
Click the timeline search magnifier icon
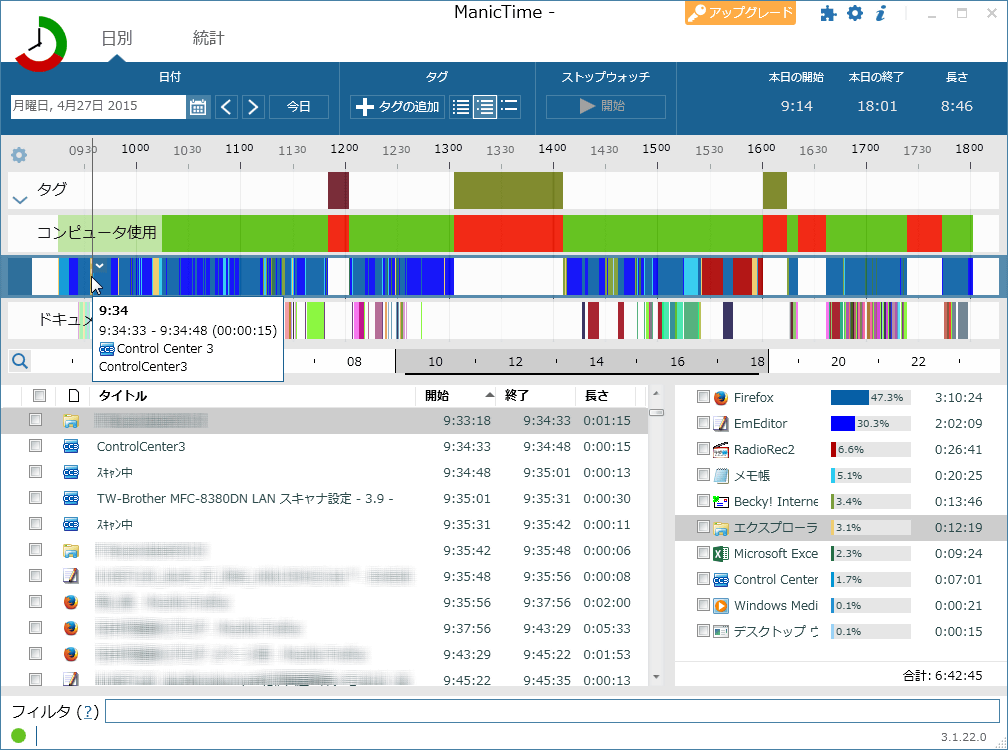(x=20, y=361)
